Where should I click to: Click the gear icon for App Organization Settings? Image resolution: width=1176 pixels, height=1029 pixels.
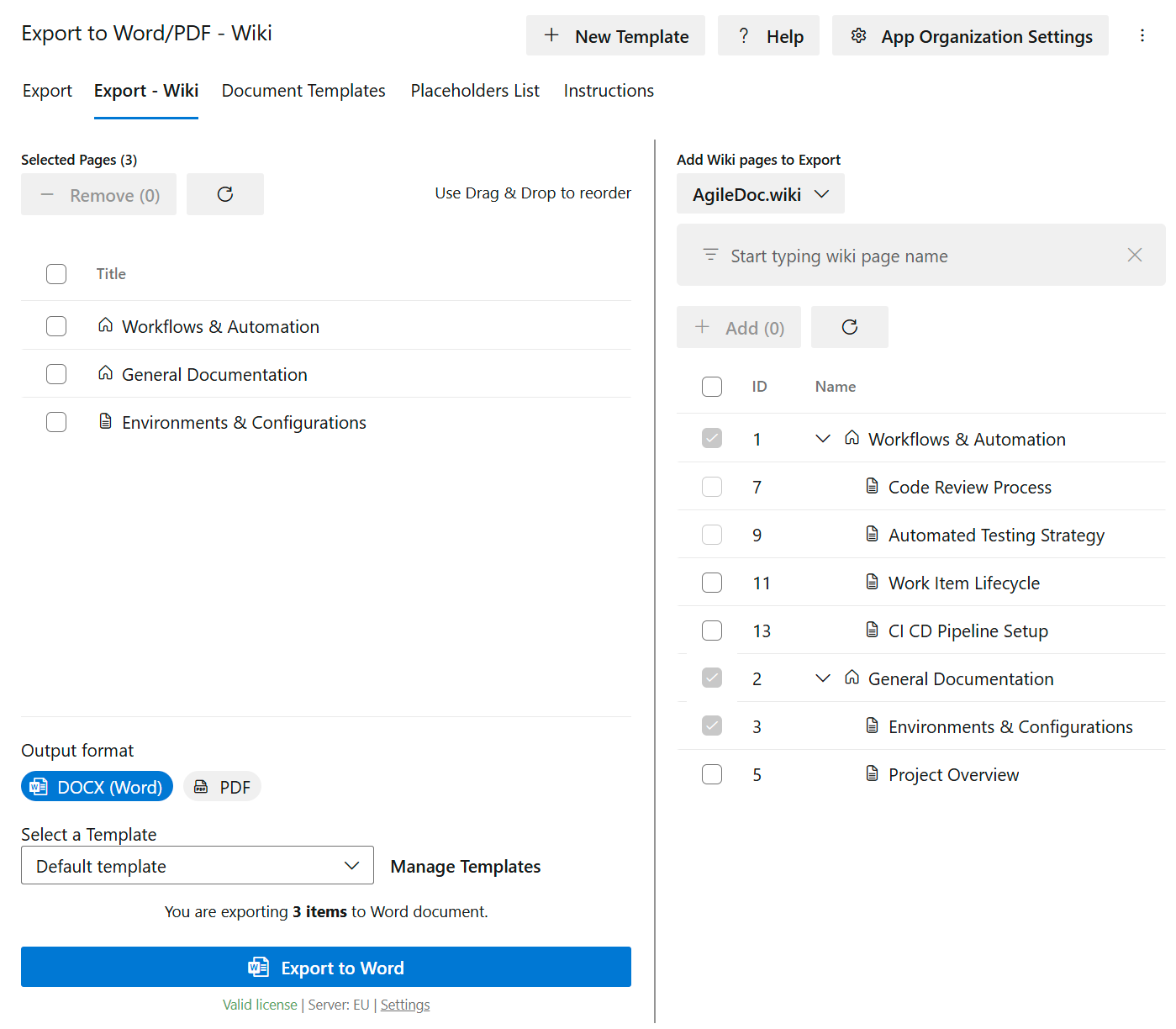[x=858, y=35]
